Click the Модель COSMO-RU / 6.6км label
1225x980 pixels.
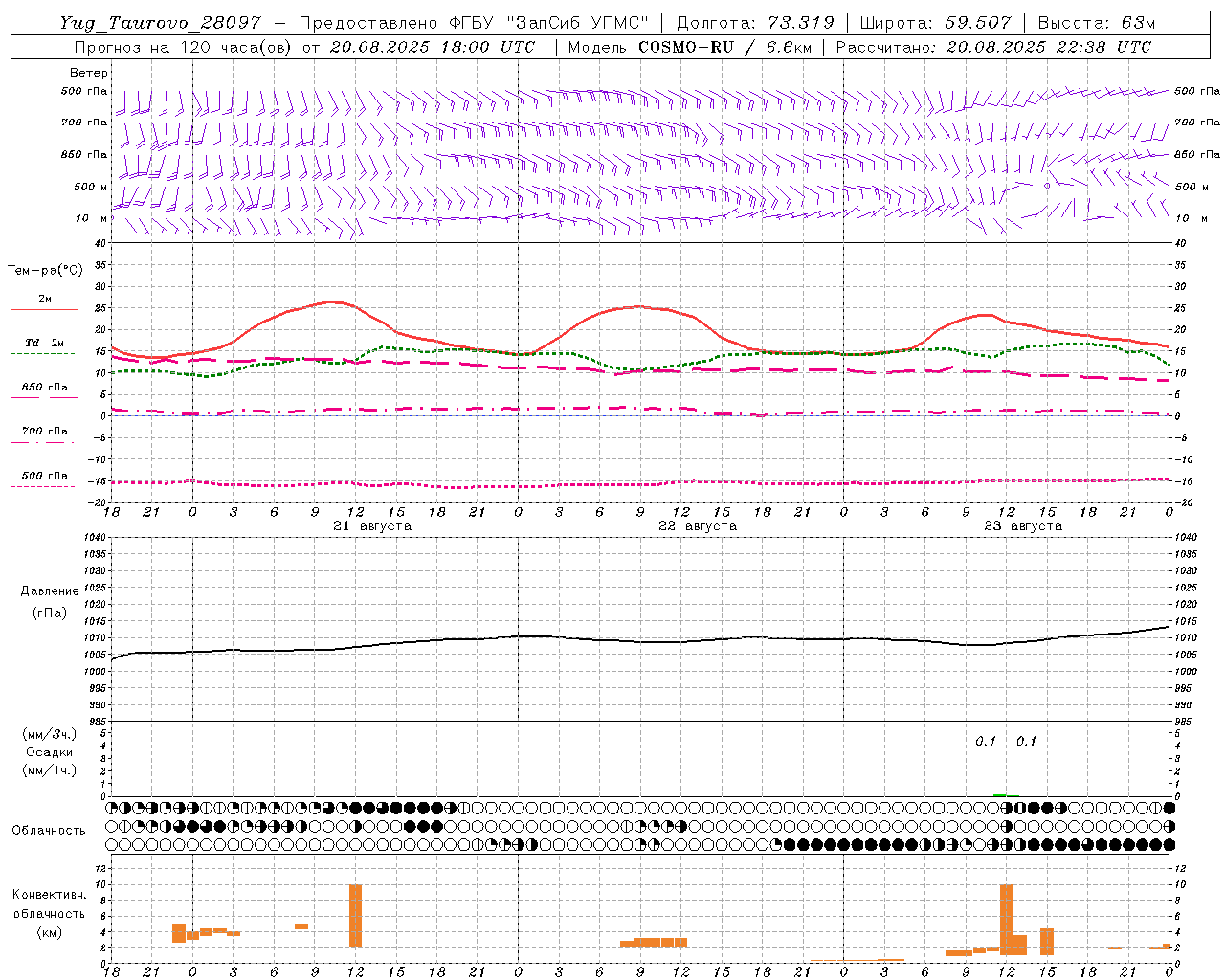tap(690, 47)
